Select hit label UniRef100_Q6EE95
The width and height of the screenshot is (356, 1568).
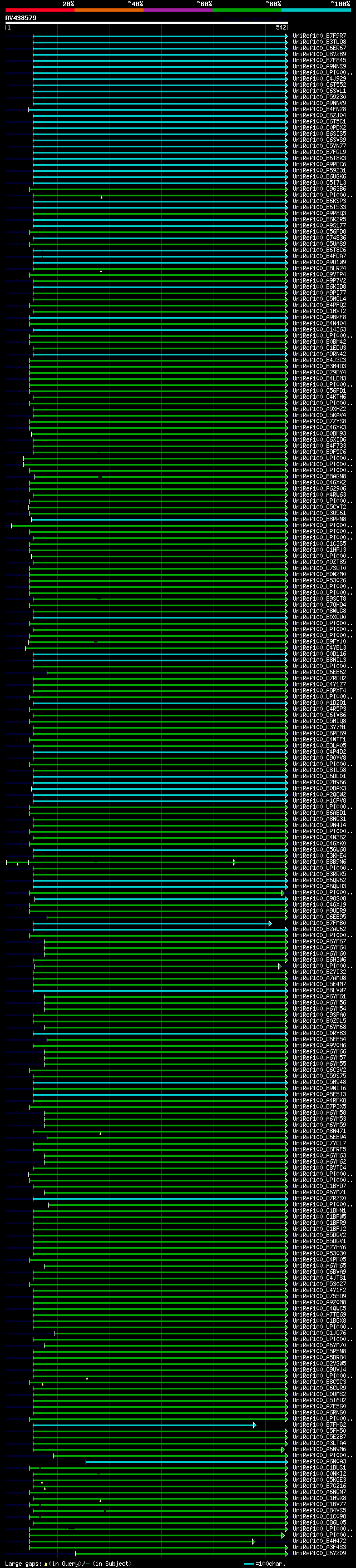[x=319, y=917]
